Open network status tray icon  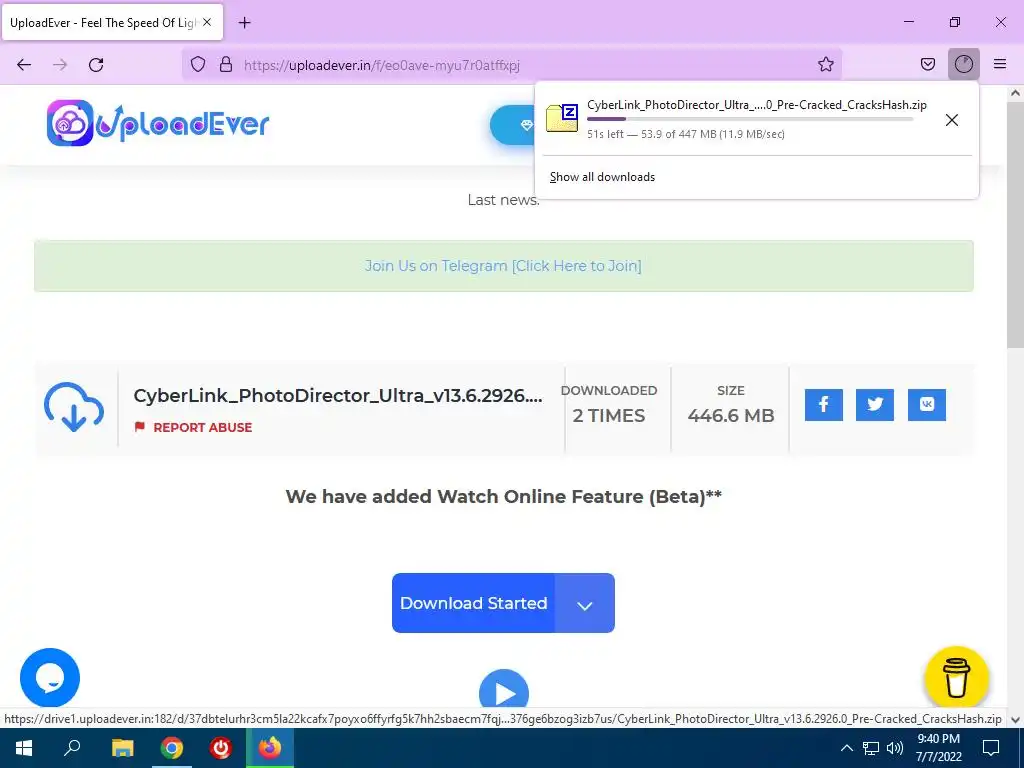871,748
